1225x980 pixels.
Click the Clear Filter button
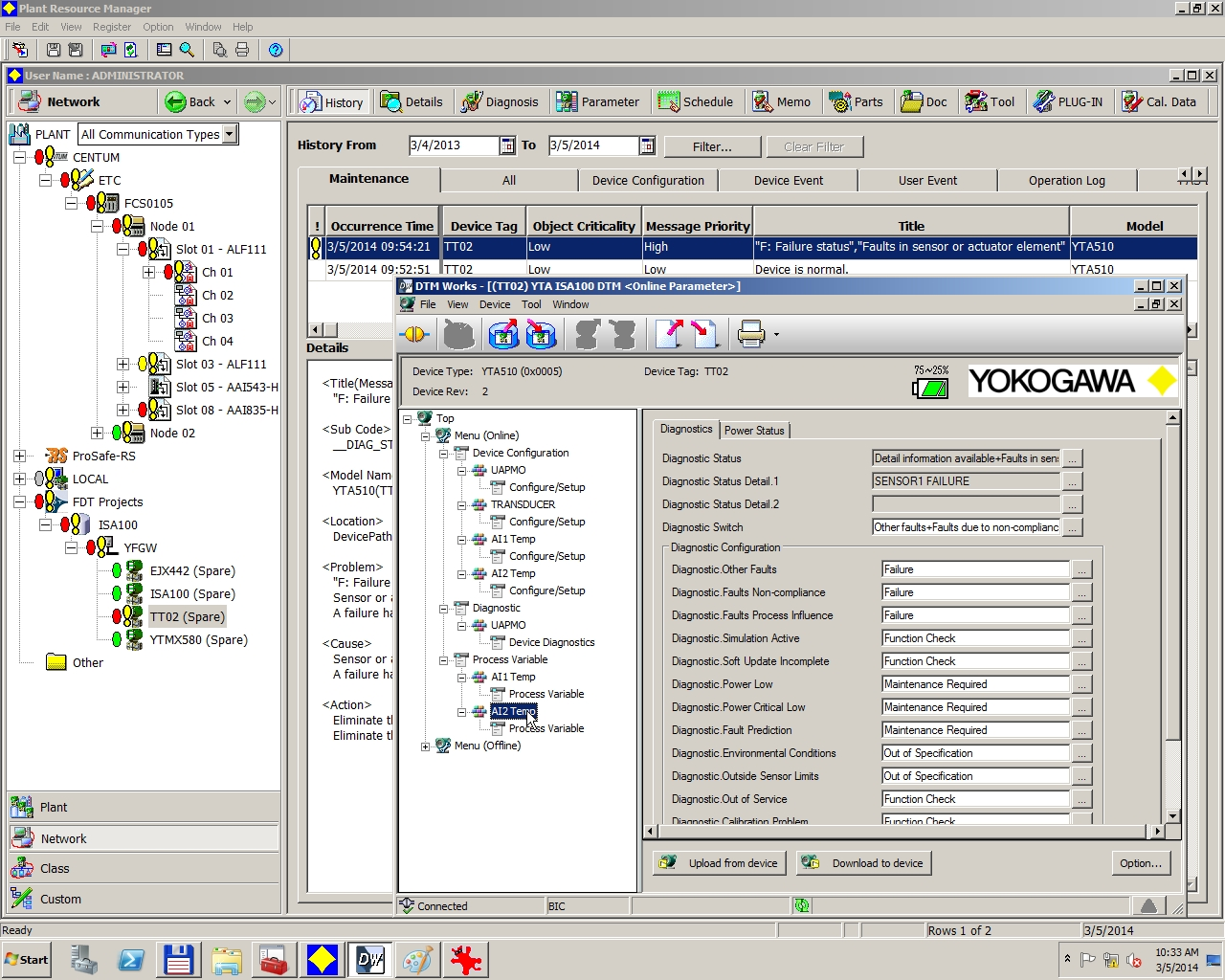814,145
